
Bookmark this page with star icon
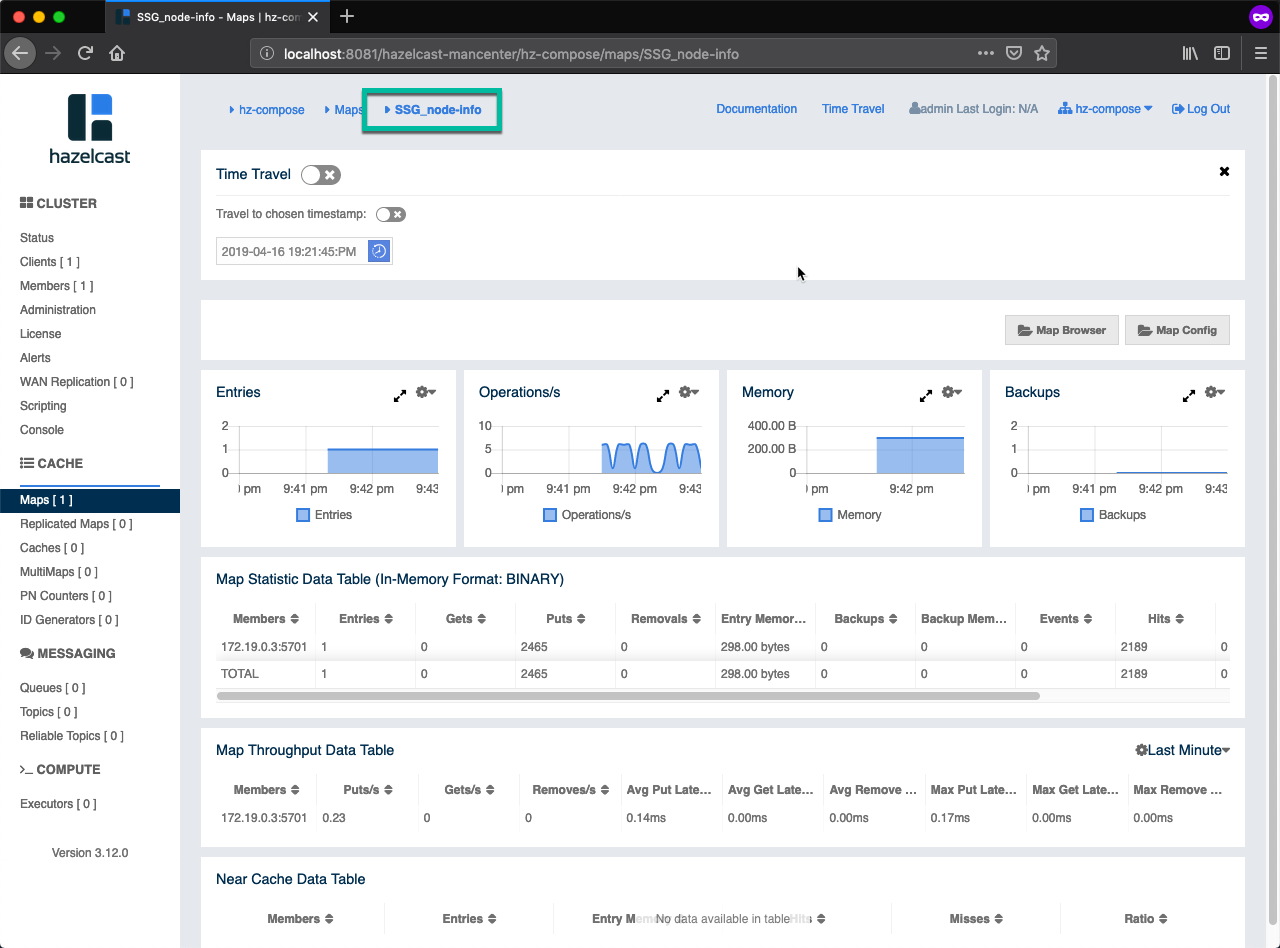point(1041,53)
